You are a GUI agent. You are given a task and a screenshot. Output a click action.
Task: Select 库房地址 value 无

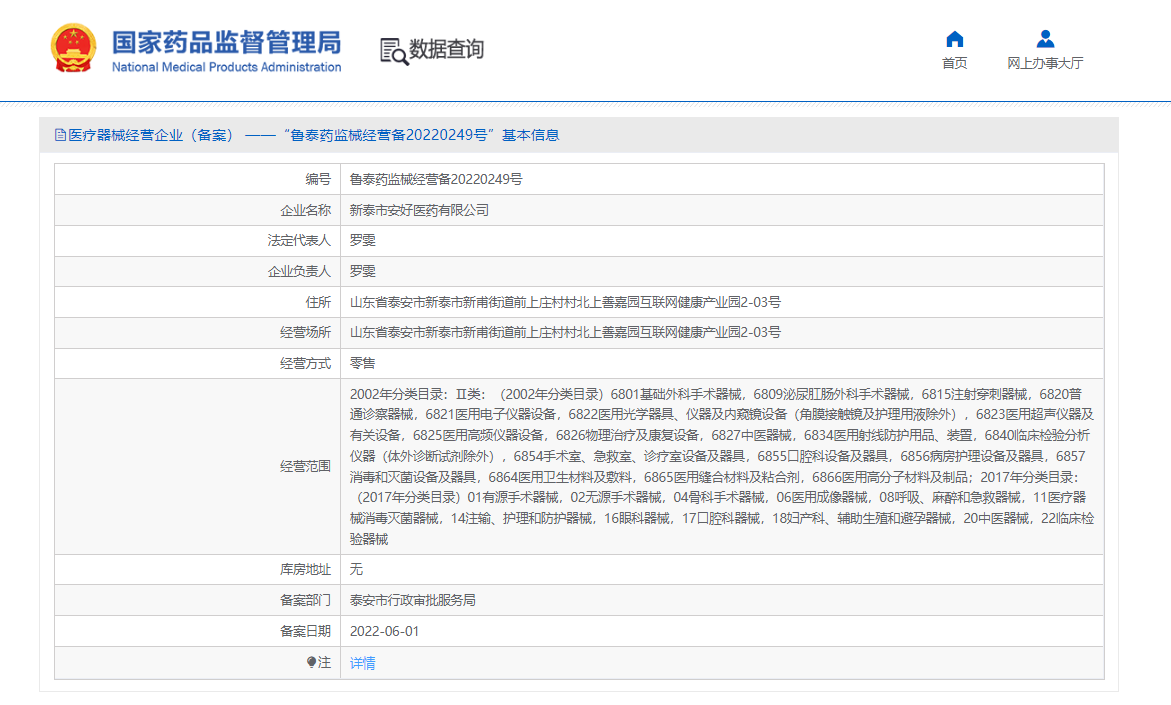coord(356,570)
